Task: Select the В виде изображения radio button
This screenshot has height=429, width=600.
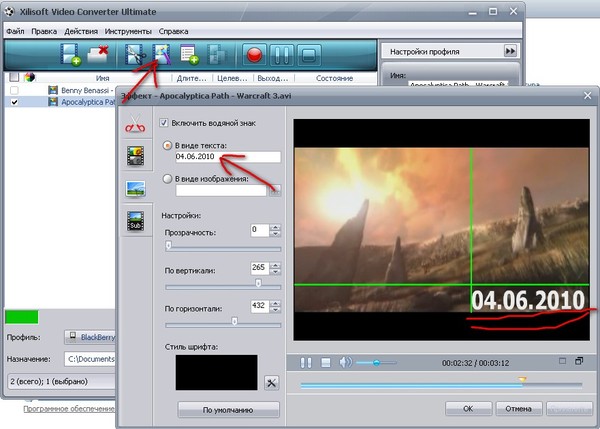Action: (167, 179)
